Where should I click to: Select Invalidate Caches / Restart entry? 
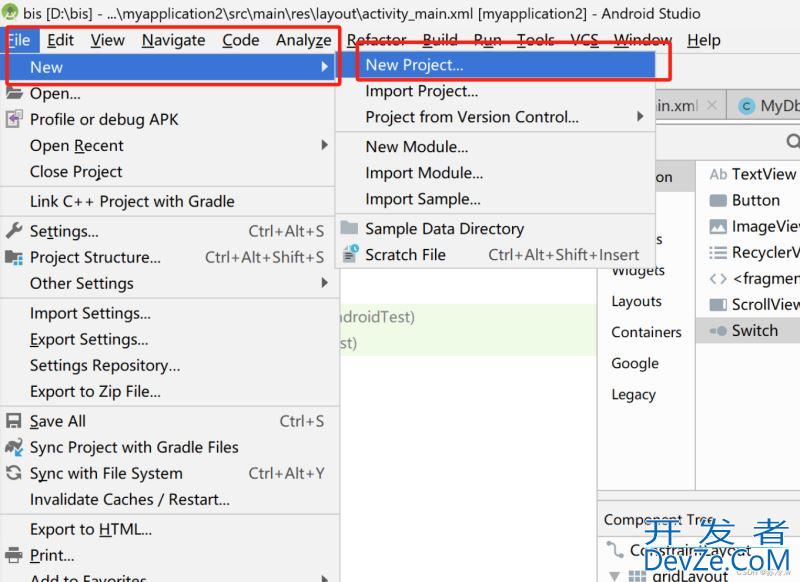coord(168,499)
